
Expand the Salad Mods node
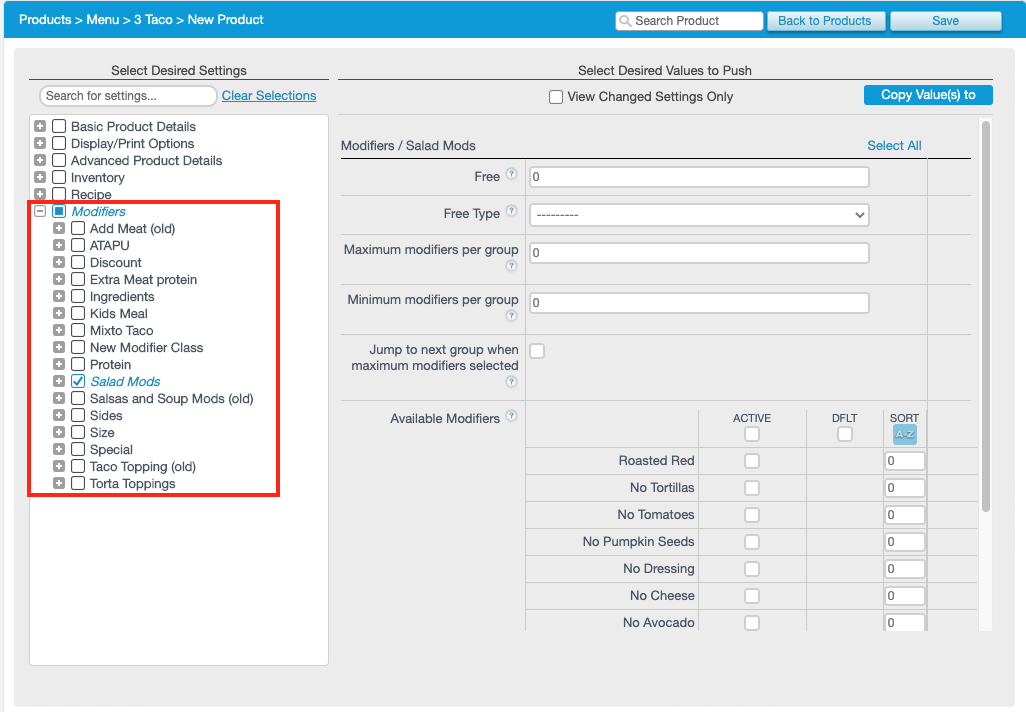click(x=59, y=381)
